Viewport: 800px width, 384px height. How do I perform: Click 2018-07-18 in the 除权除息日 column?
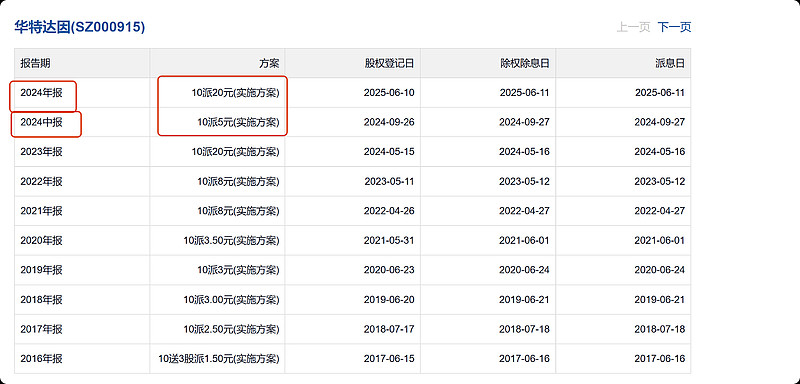524,329
